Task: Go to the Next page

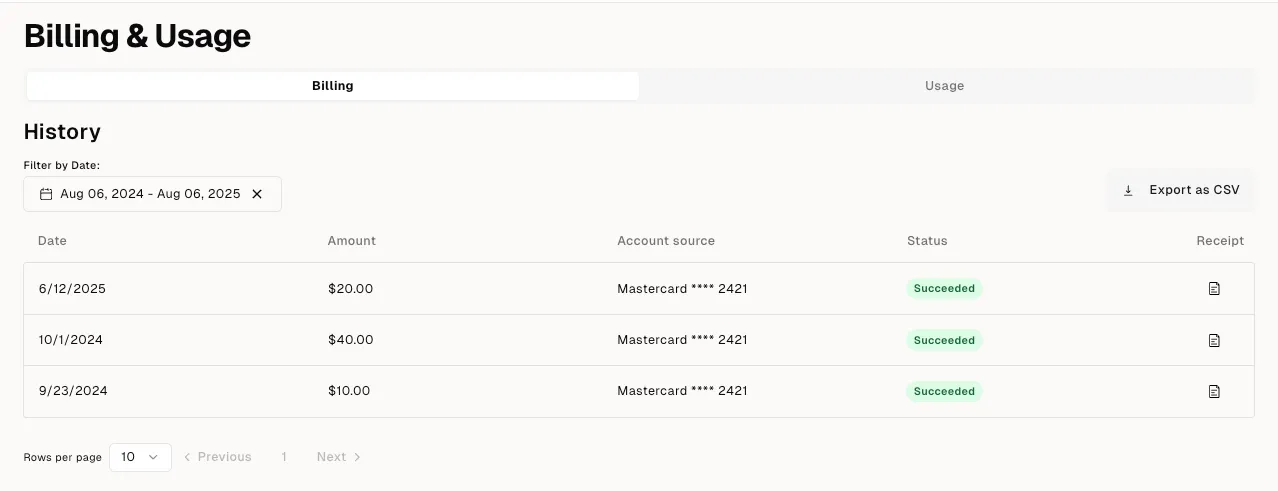Action: (x=338, y=457)
